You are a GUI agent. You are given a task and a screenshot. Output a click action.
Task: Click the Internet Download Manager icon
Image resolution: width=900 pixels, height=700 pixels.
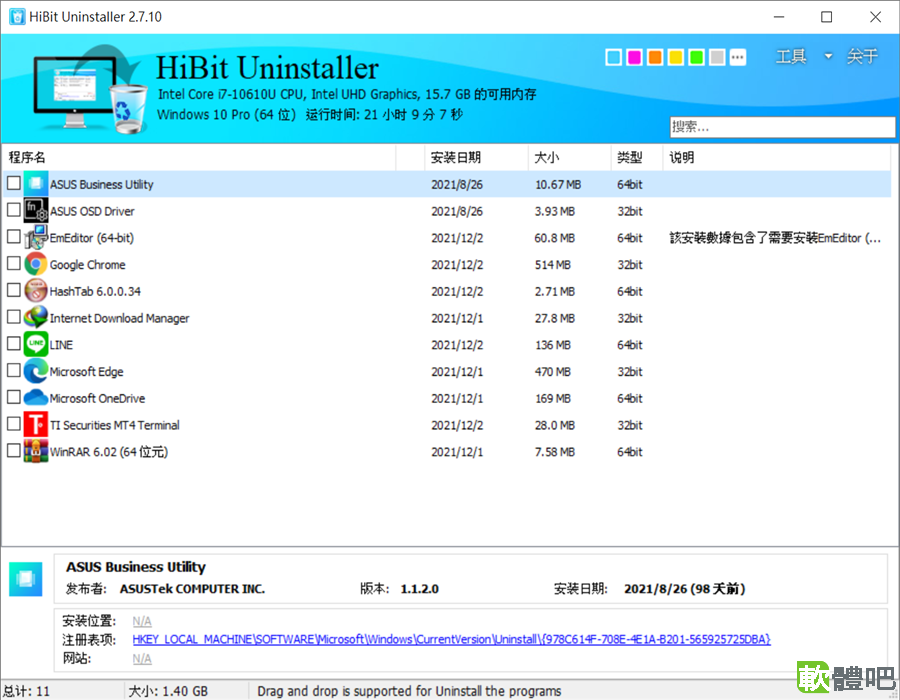[36, 317]
